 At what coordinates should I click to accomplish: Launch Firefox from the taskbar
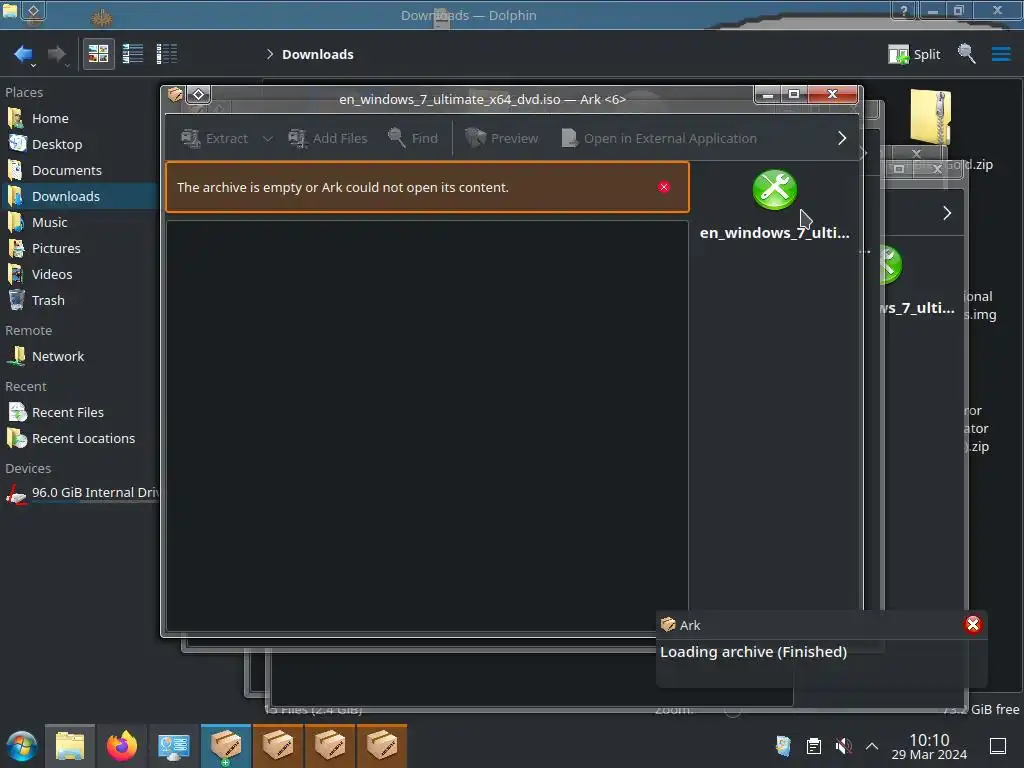click(122, 746)
